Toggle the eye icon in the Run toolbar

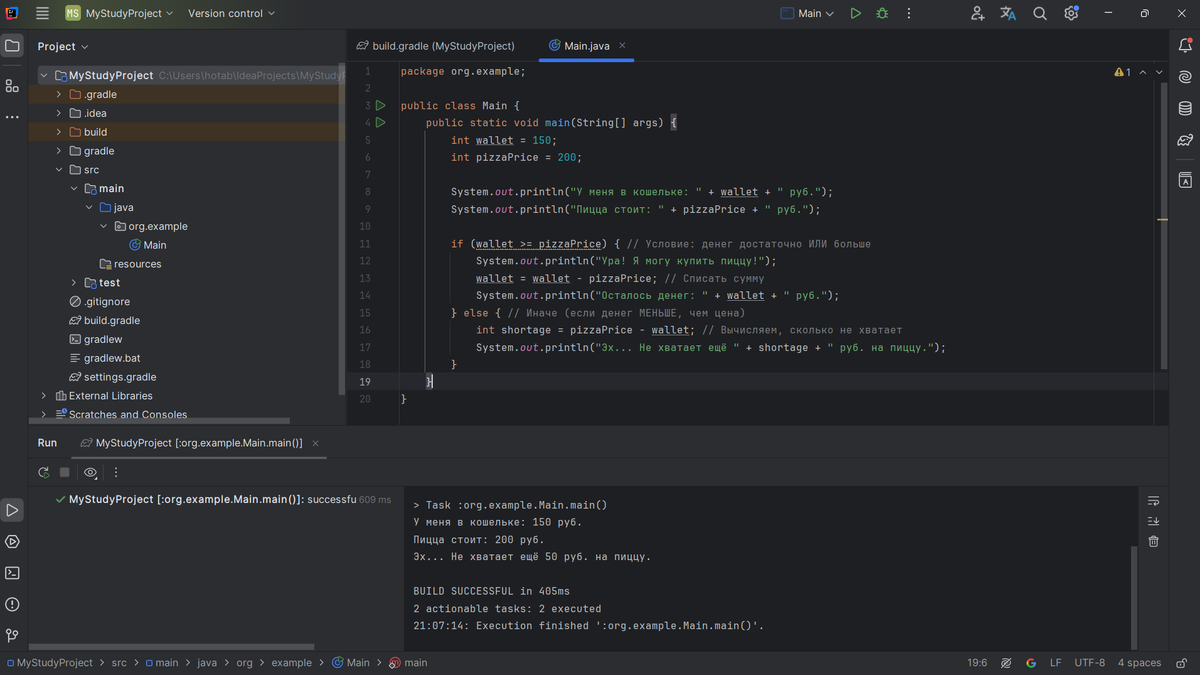(x=90, y=472)
